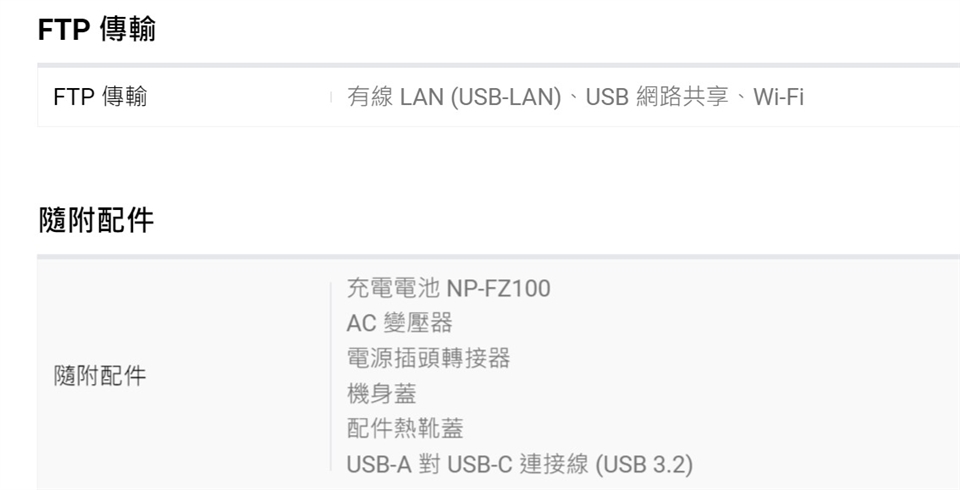Click the 配件熱靴蓋 item
Image resolution: width=960 pixels, height=490 pixels.
pyautogui.click(x=404, y=428)
